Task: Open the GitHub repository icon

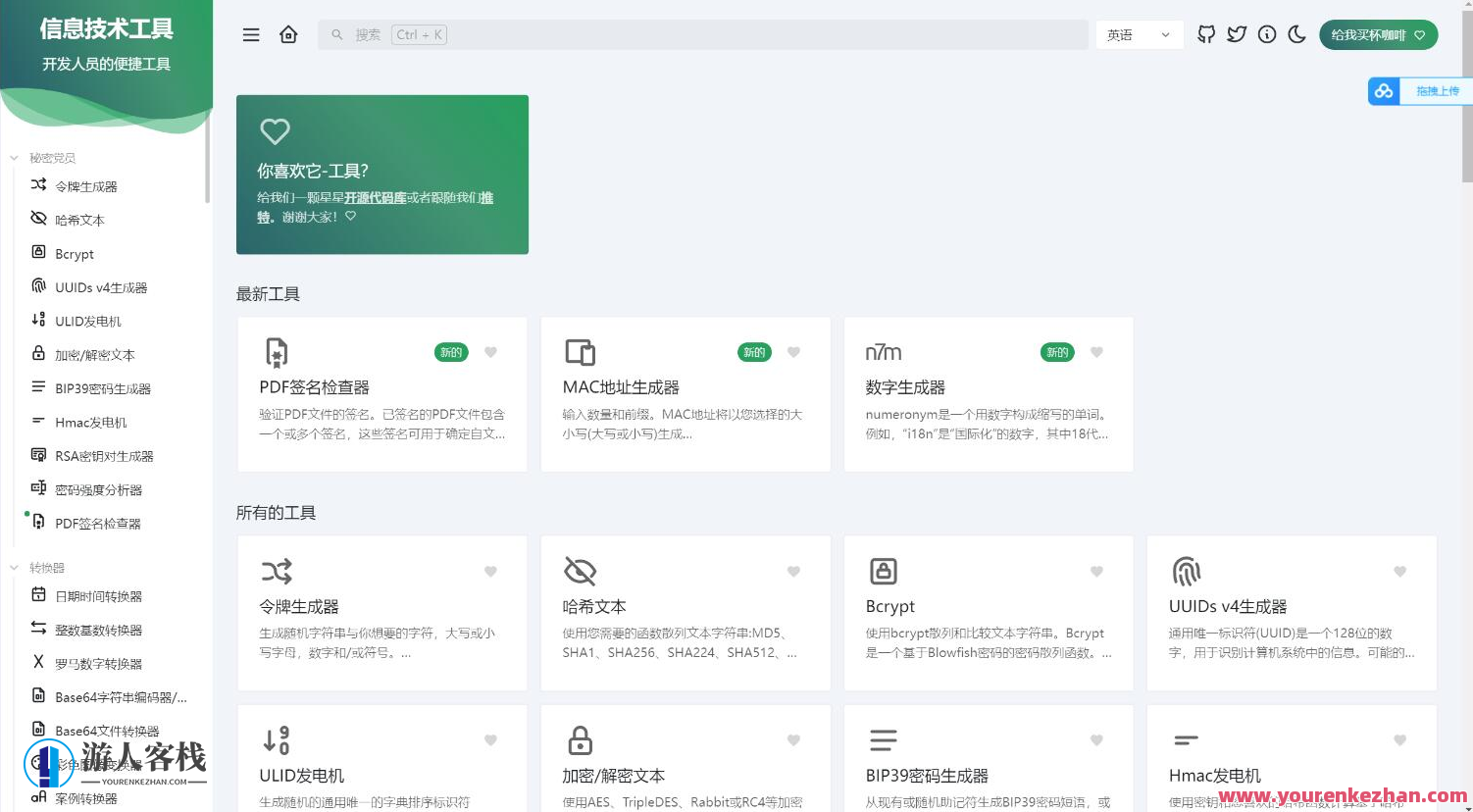Action: tap(1205, 33)
